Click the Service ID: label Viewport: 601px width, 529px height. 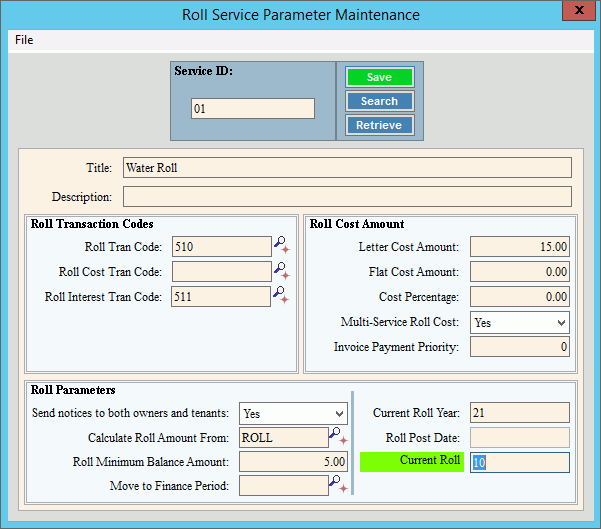pyautogui.click(x=204, y=71)
